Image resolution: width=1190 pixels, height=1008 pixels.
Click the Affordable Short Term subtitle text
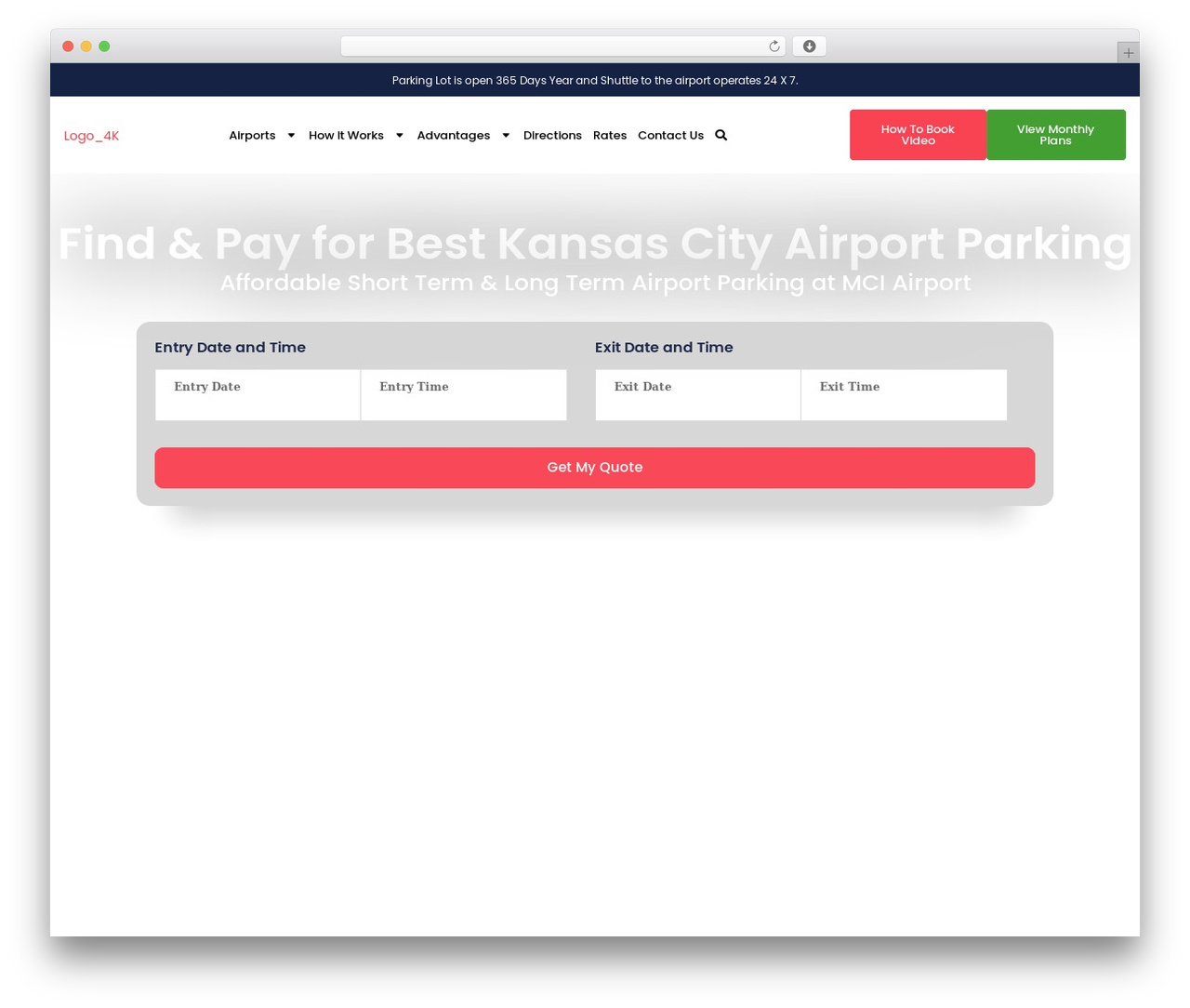[595, 283]
